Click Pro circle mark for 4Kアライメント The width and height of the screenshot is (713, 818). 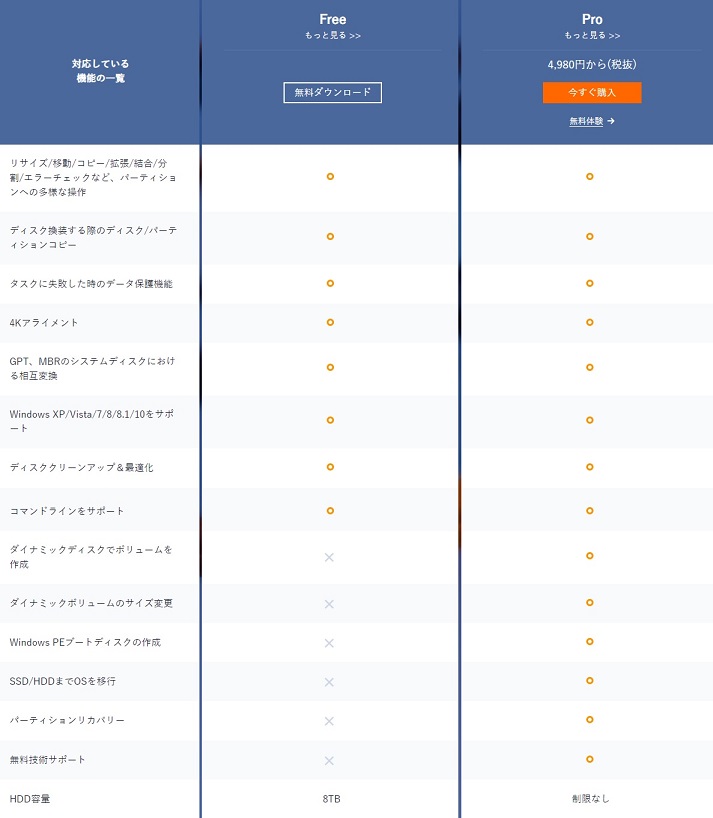589,322
